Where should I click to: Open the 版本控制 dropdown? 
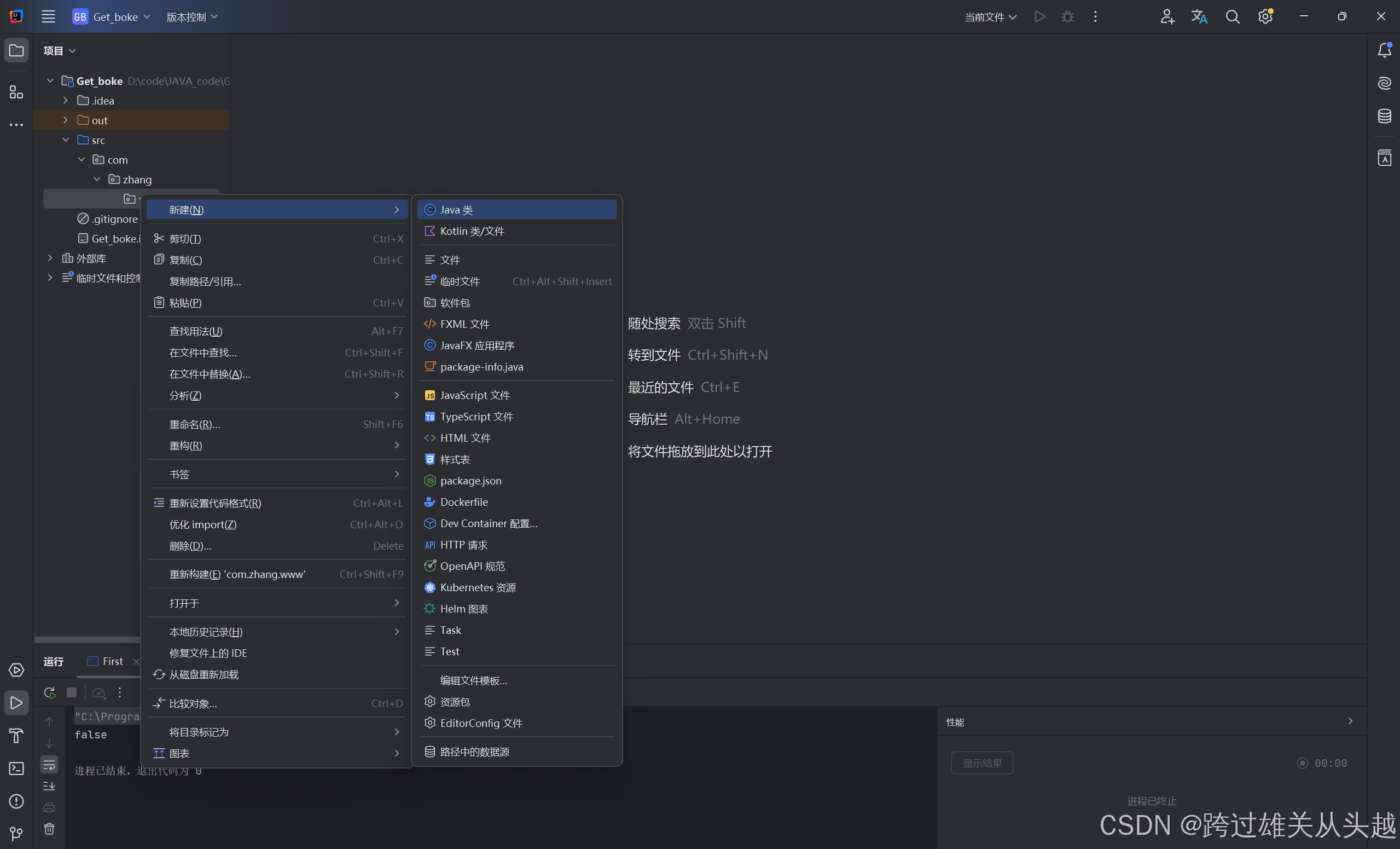[x=191, y=17]
